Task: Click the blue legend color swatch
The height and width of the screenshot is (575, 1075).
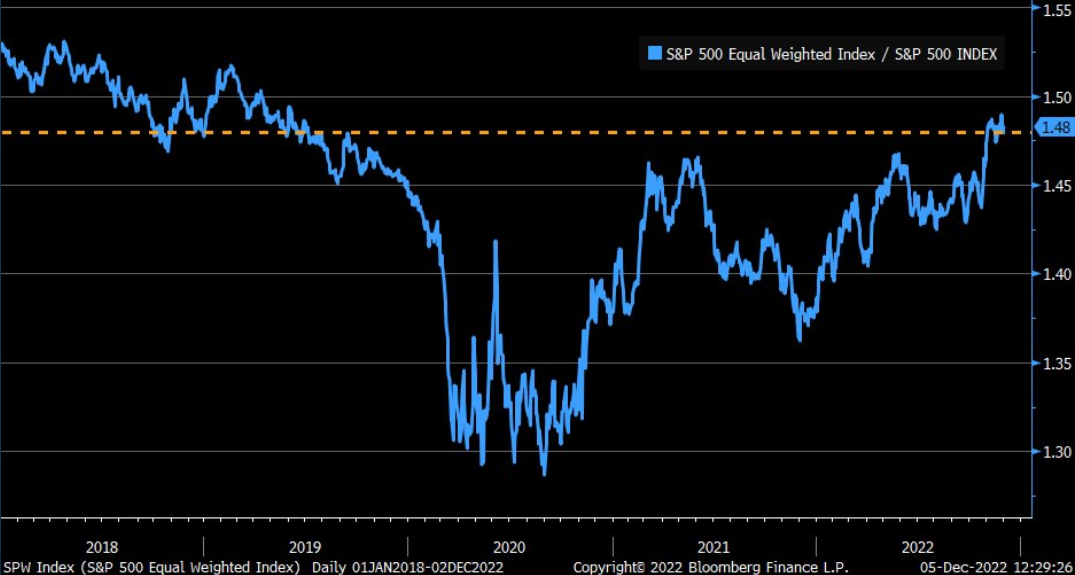Action: tap(654, 55)
